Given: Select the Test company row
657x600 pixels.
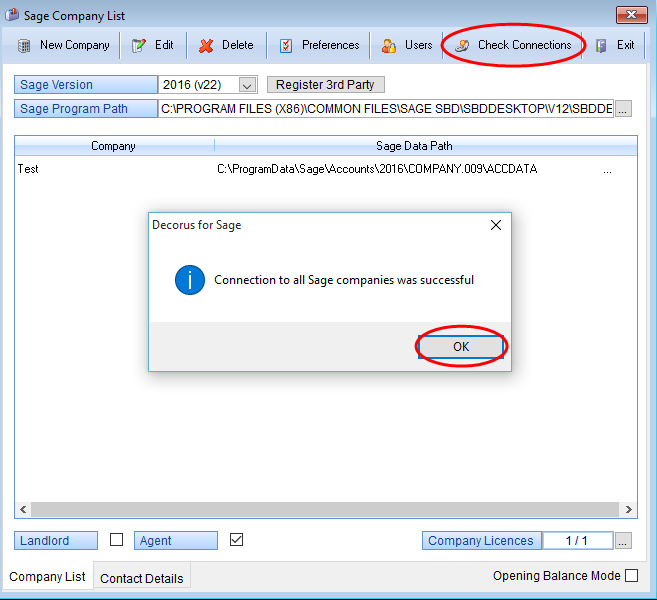Looking at the screenshot, I should point(325,169).
